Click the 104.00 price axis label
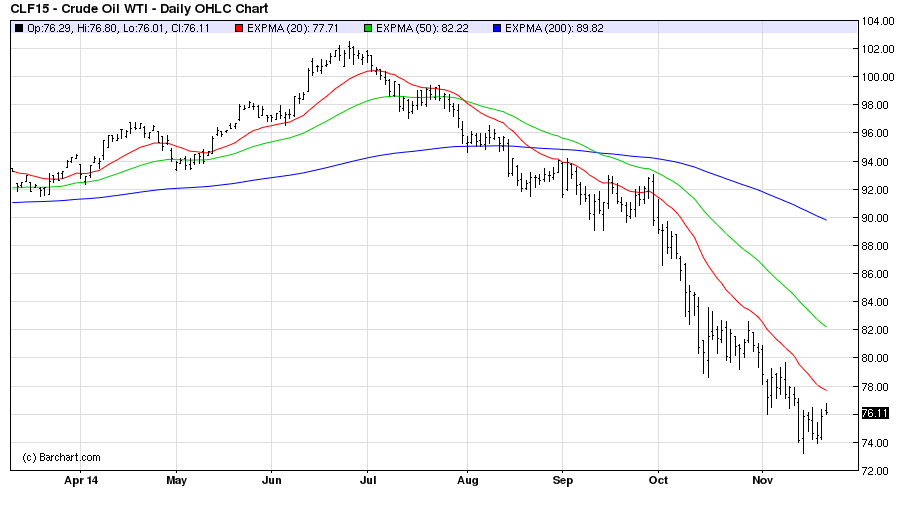The image size is (900, 511). click(x=876, y=21)
